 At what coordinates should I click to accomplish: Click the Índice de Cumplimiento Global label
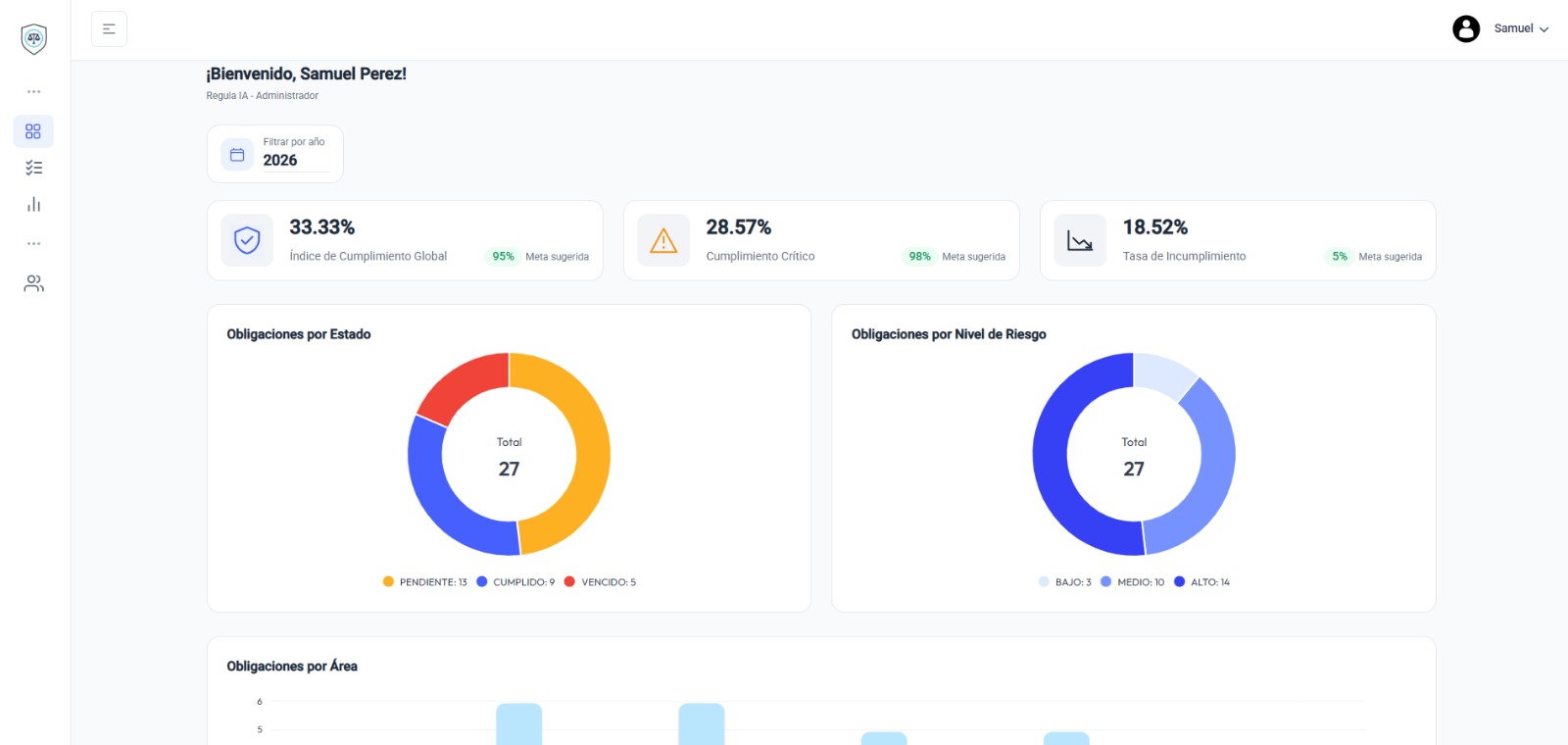point(368,256)
